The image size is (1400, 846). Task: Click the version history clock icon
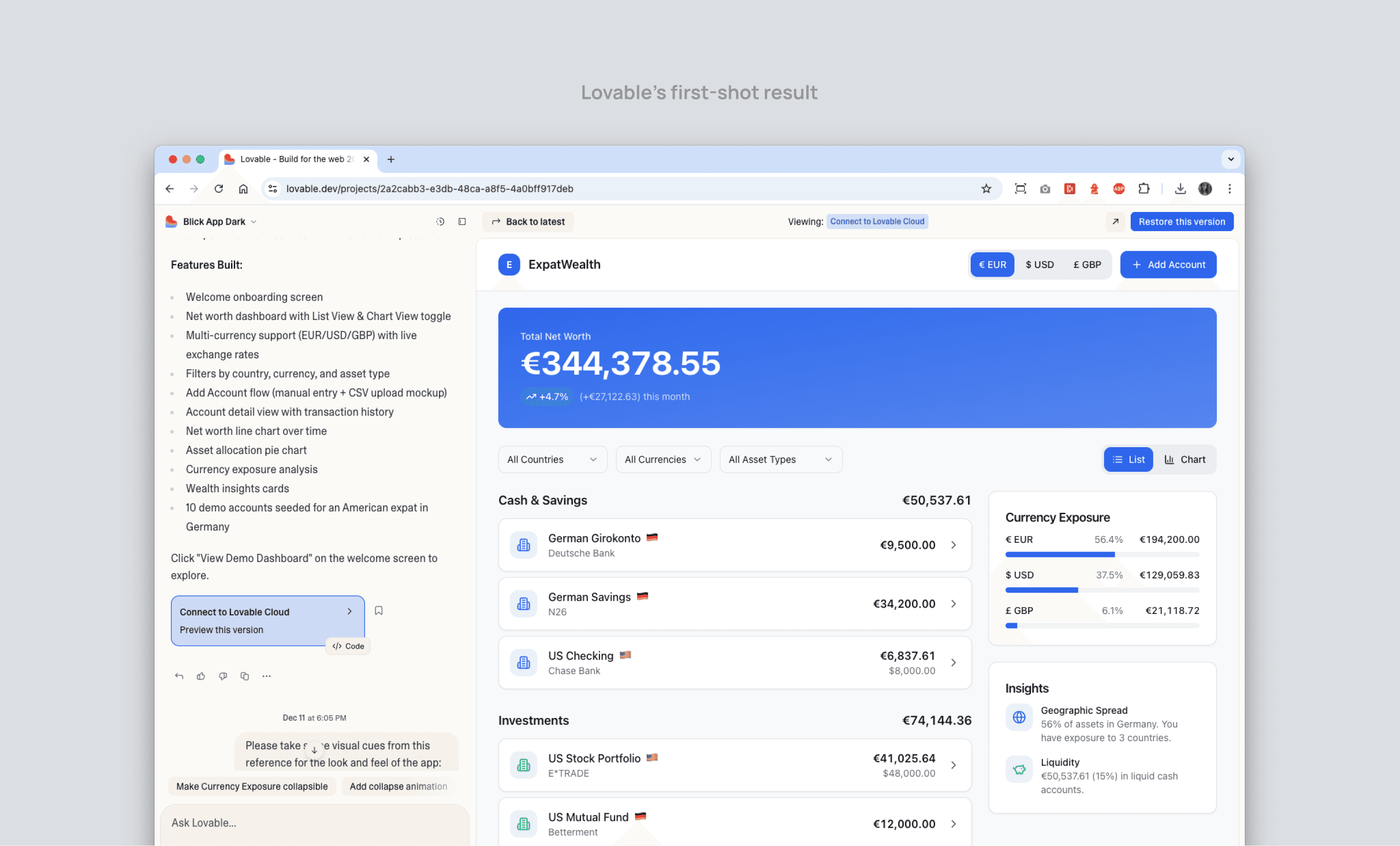click(440, 222)
